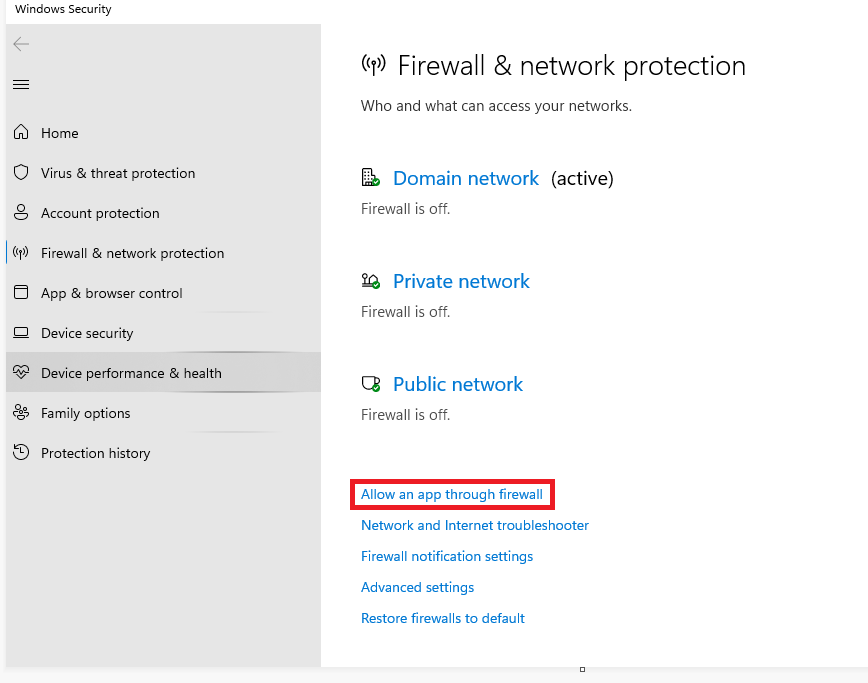
Task: Open Firewall notification settings link
Action: coord(447,556)
